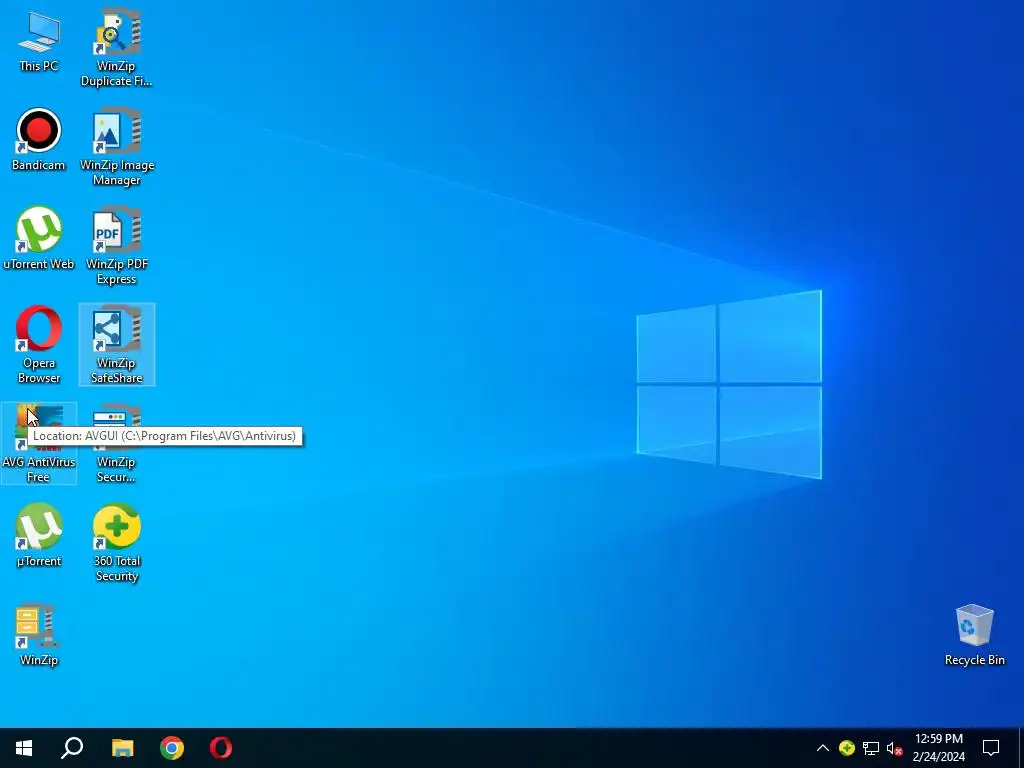1024x768 pixels.
Task: Launch Opera from the taskbar
Action: pos(221,748)
